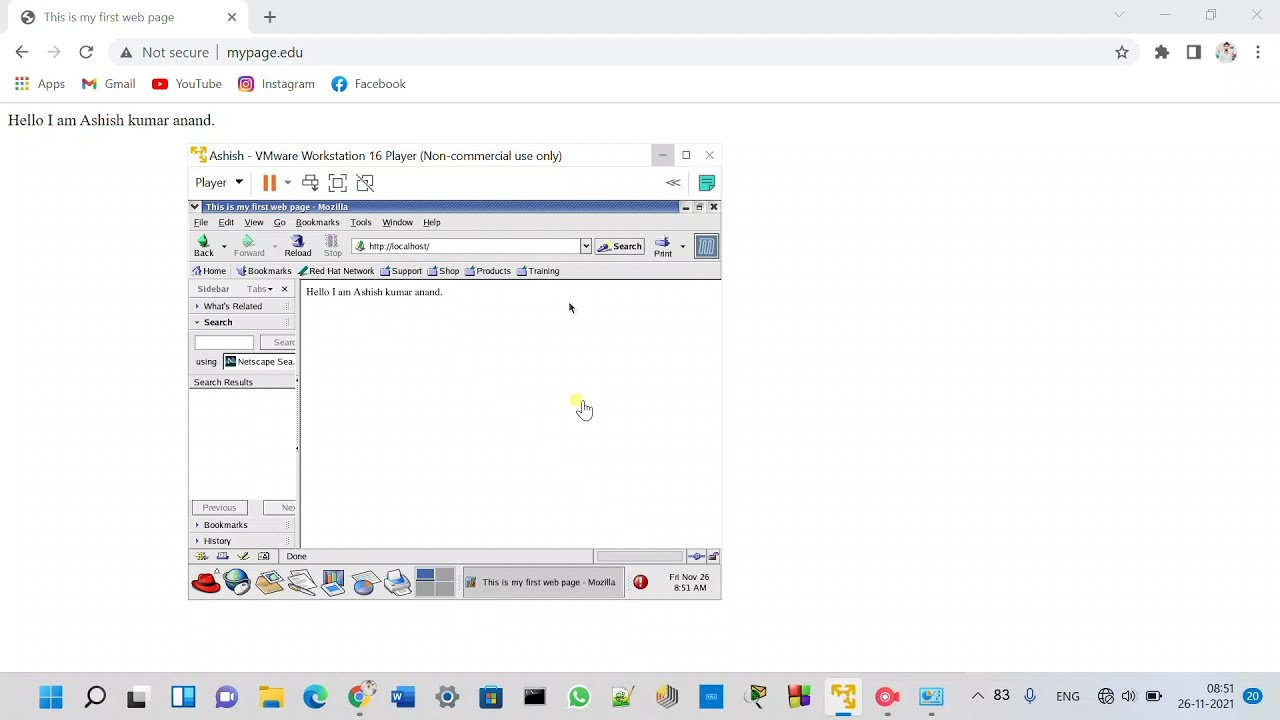Open Chrome side panel icon

[x=1194, y=52]
